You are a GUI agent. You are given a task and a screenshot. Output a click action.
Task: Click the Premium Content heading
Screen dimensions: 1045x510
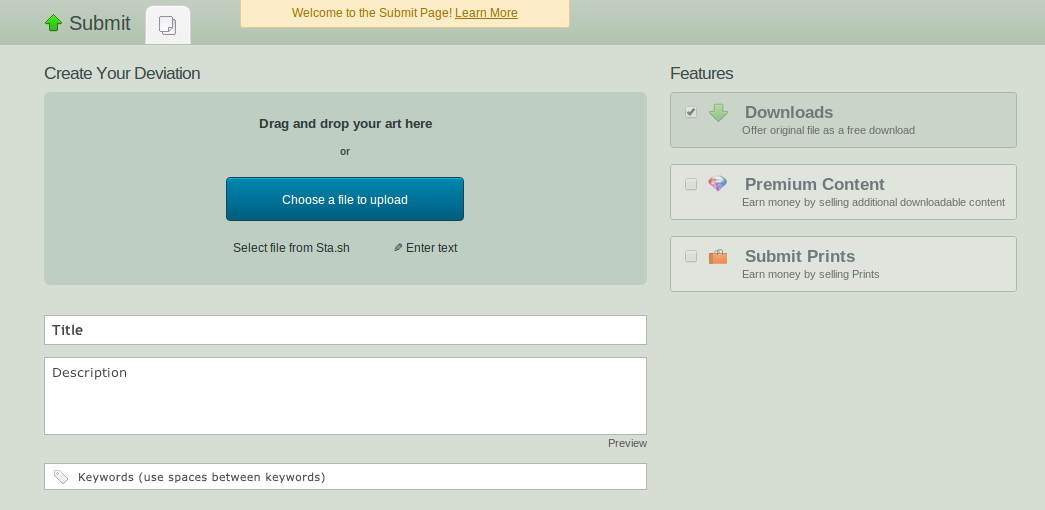[814, 184]
